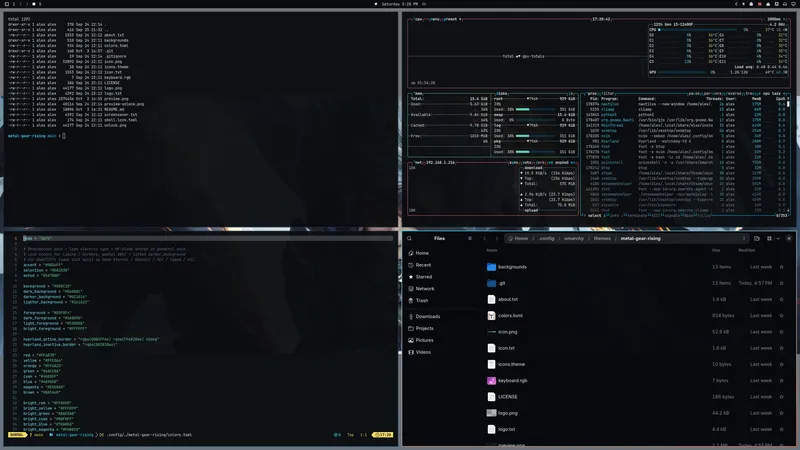Screen dimensions: 800x450
Task: Select the keyboard.rgb file icon
Action: pos(491,381)
